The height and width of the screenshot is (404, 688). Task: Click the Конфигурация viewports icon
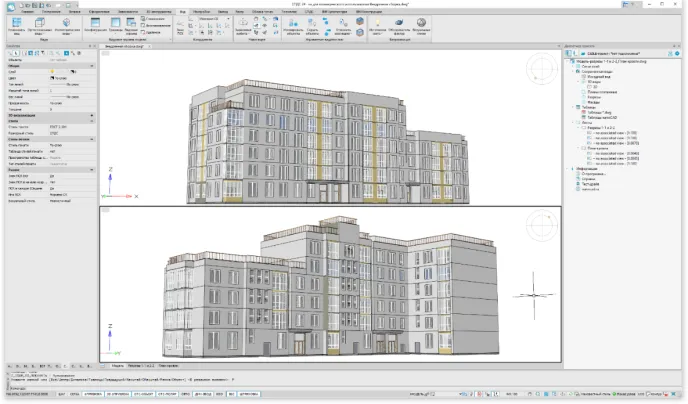point(93,23)
